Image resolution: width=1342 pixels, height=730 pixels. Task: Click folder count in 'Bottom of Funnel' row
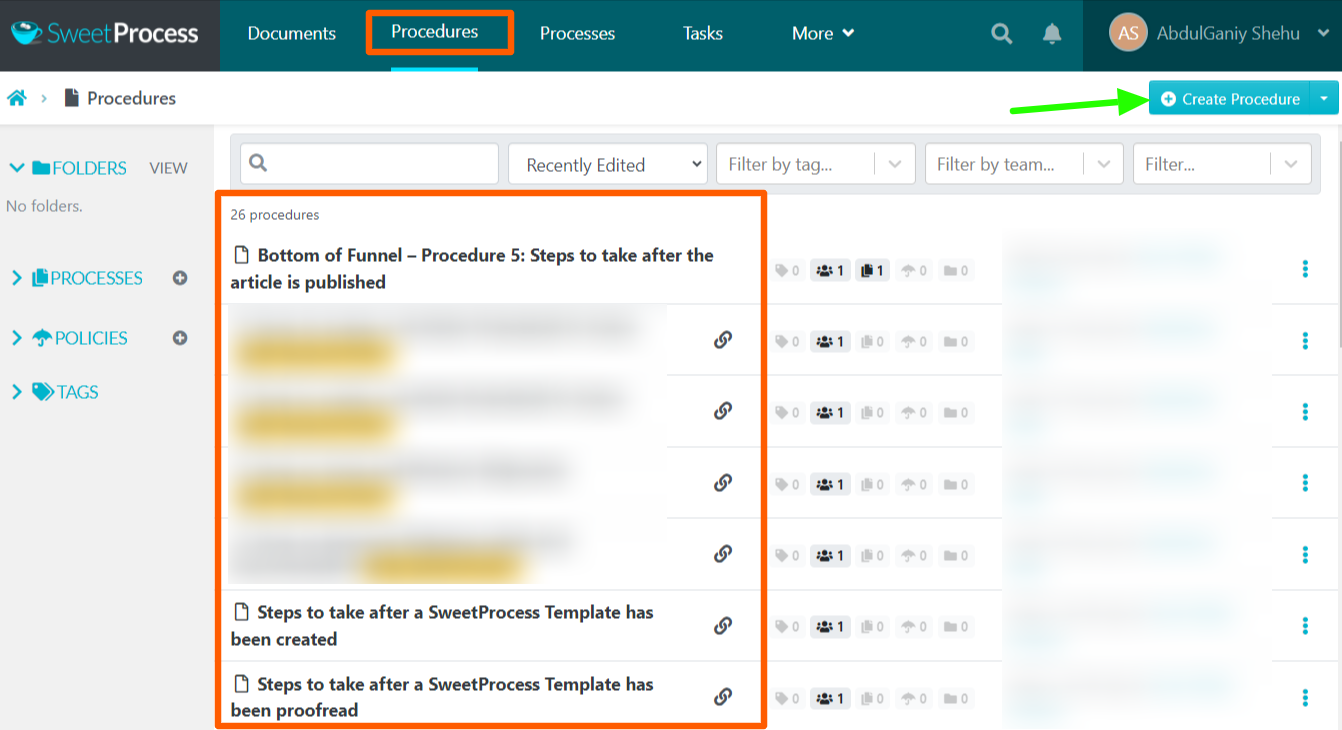coord(957,270)
